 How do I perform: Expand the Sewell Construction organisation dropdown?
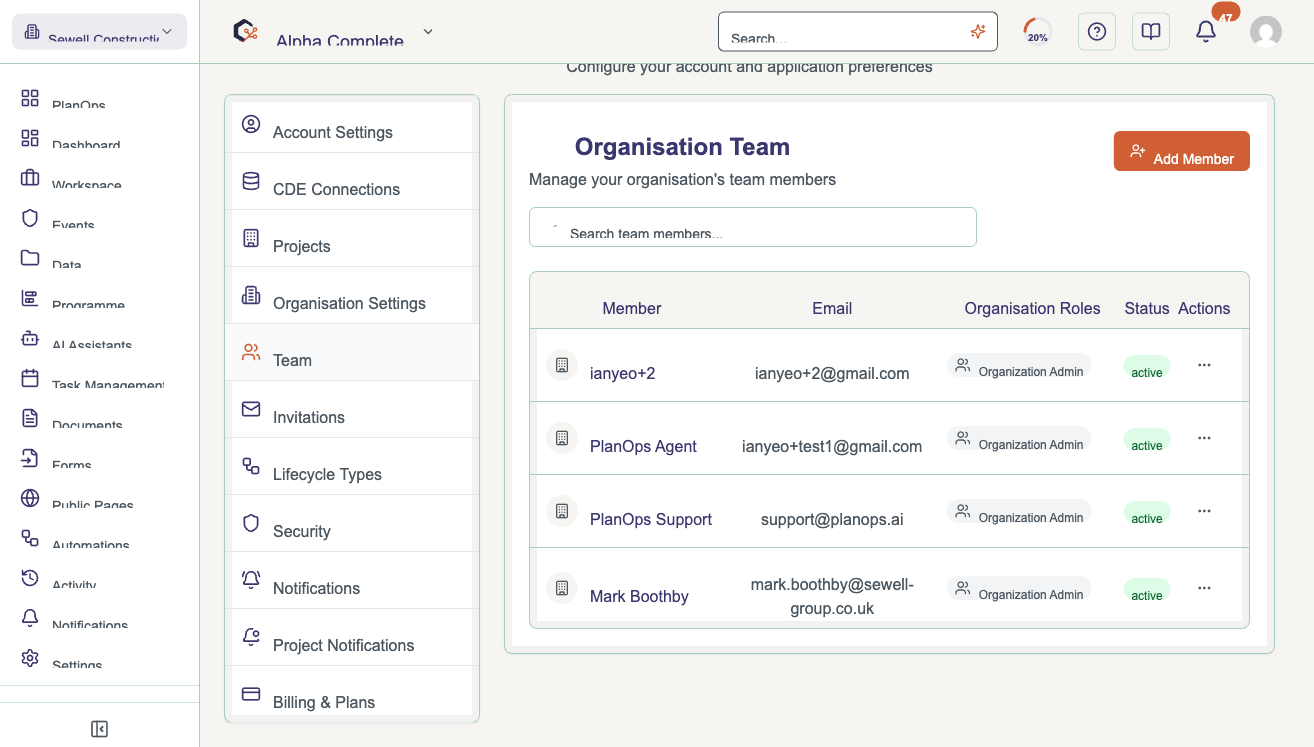coord(99,32)
